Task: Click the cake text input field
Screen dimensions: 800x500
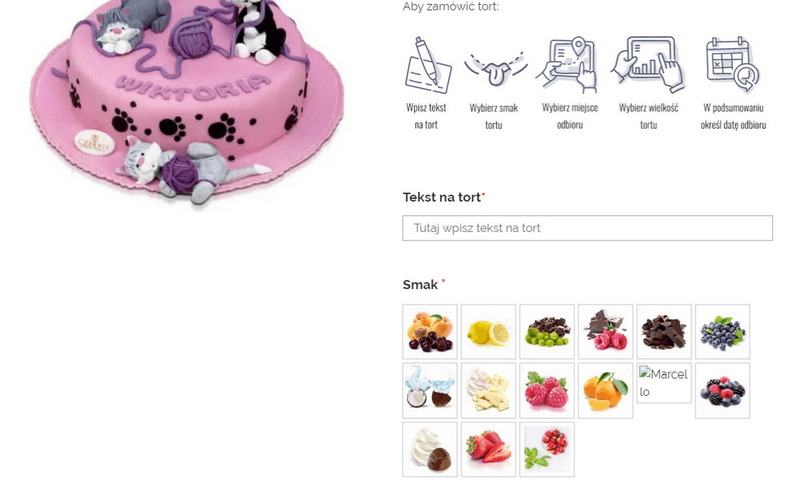Action: (x=587, y=228)
